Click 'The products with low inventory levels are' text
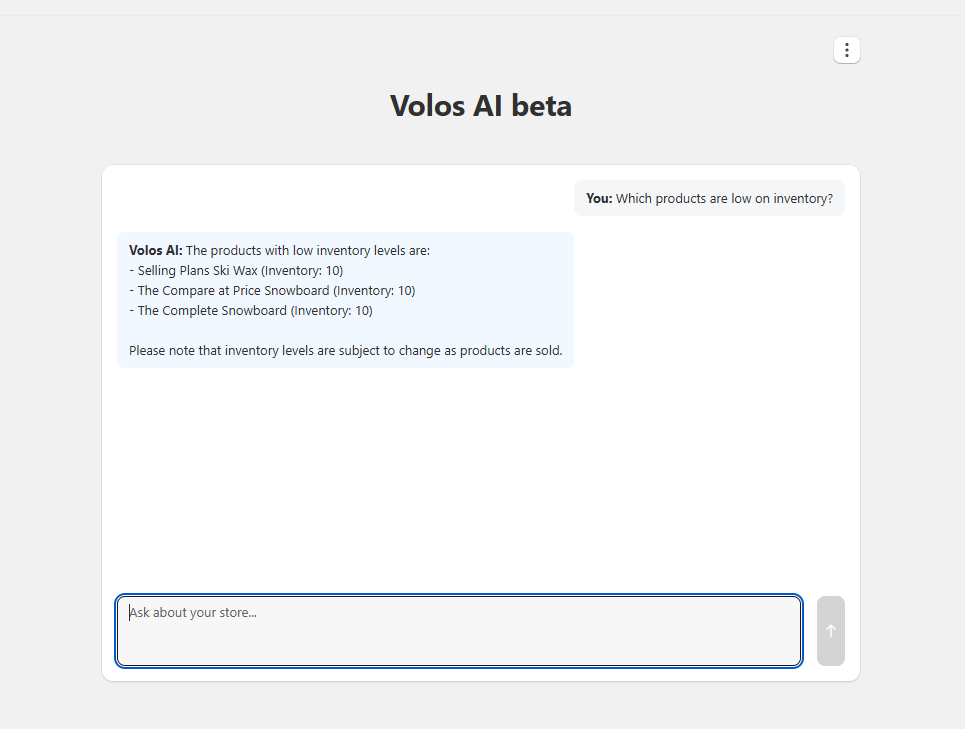This screenshot has width=965, height=729. [308, 250]
